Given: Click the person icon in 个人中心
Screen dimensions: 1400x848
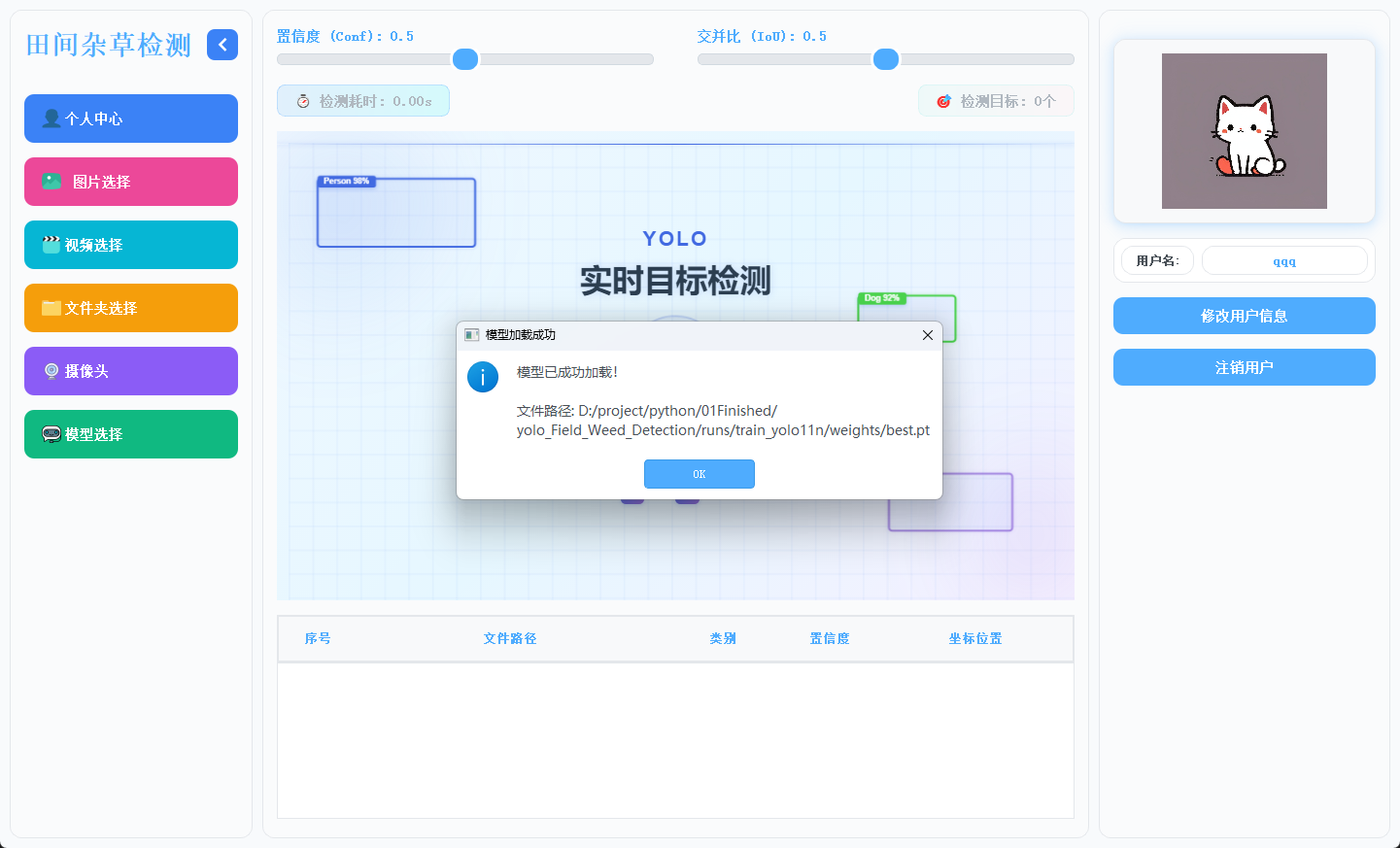Looking at the screenshot, I should coord(51,119).
